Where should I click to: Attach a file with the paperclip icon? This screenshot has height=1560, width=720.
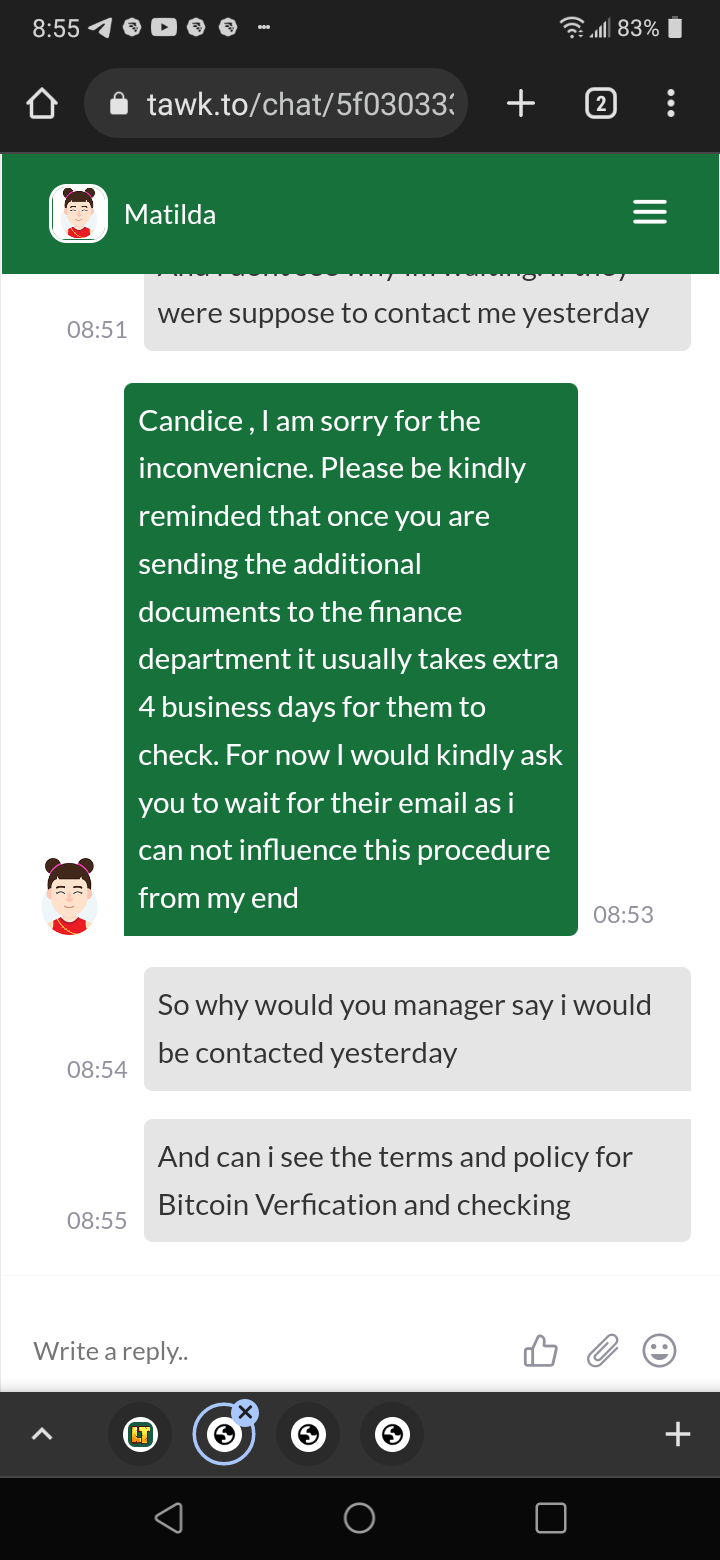point(602,1351)
